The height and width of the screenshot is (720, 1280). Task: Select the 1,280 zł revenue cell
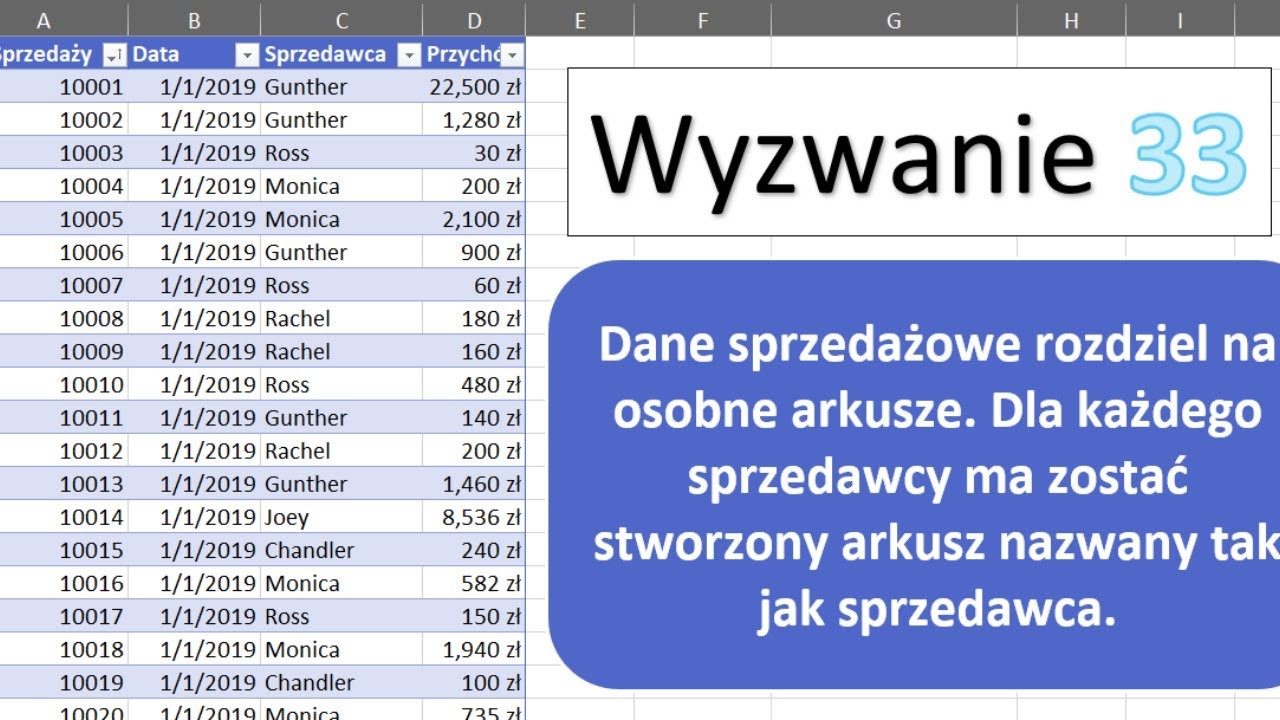[x=474, y=120]
